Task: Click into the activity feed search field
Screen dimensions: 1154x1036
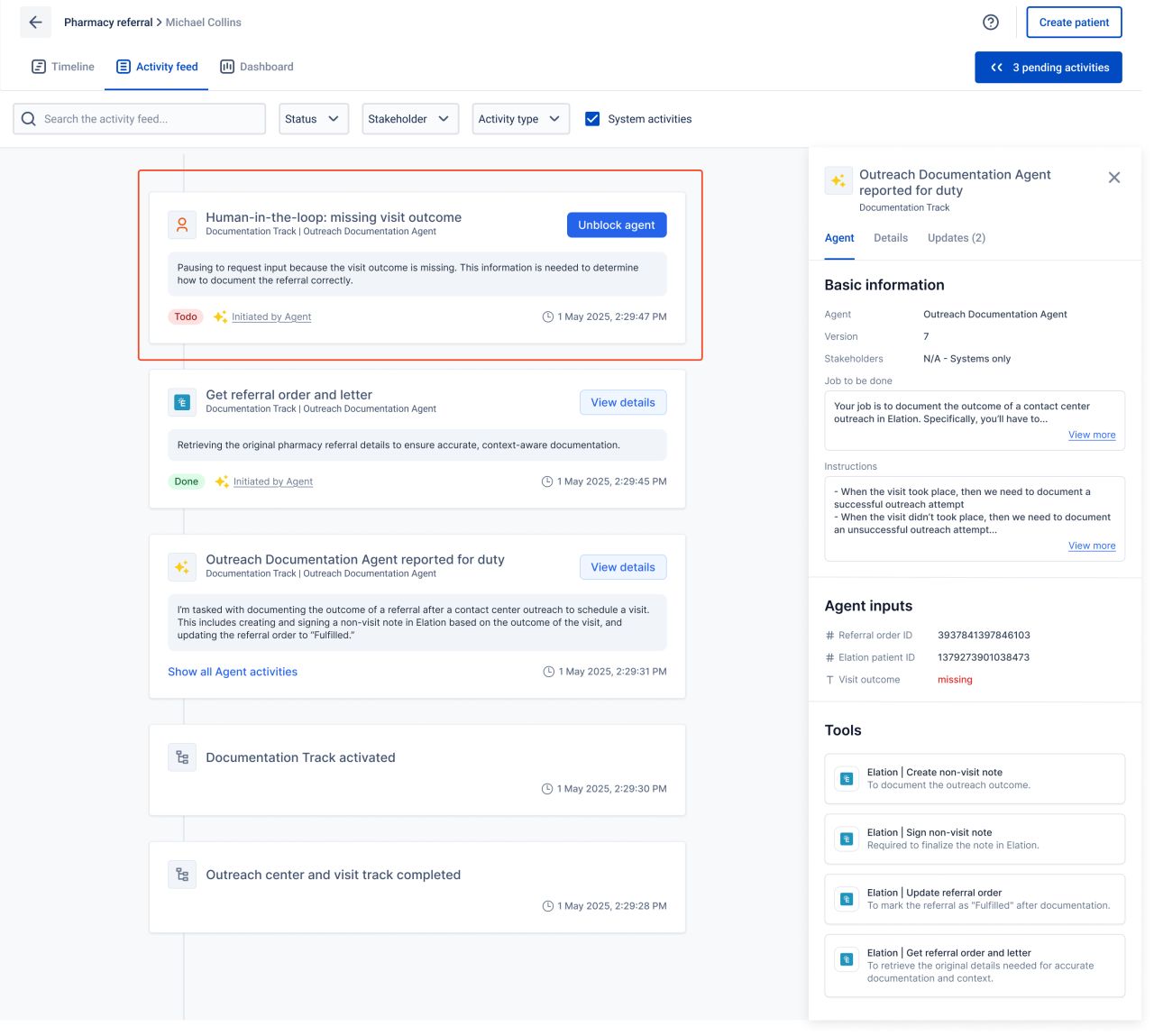Action: 140,119
